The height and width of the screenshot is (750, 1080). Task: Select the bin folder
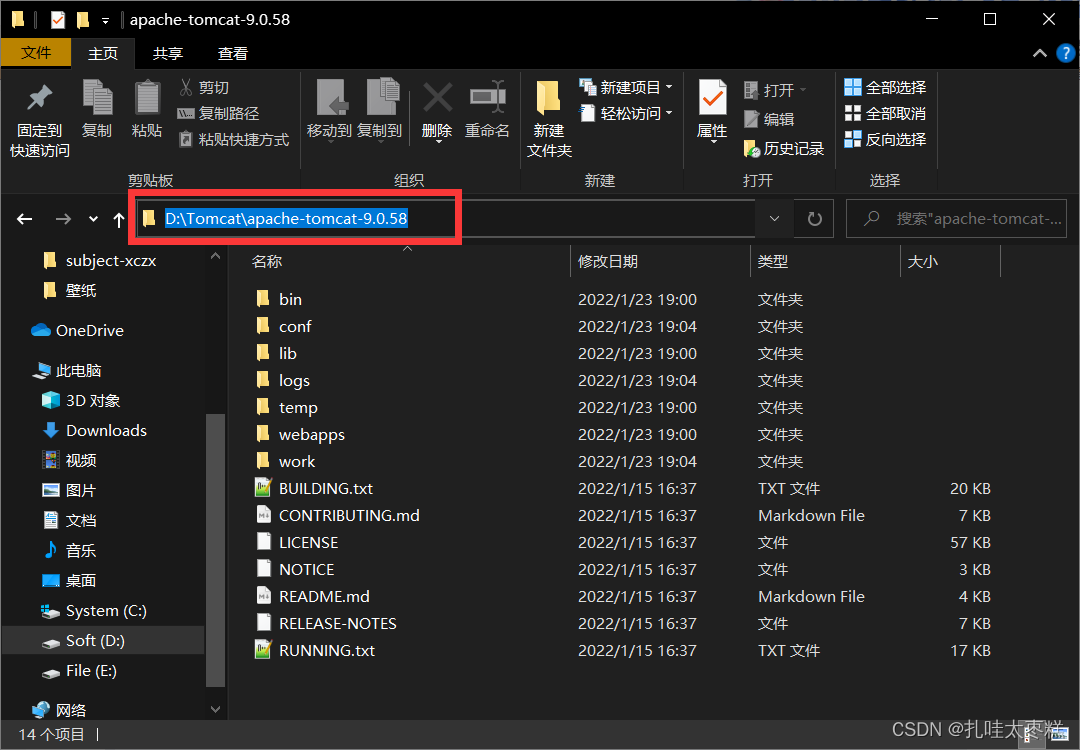[279, 300]
